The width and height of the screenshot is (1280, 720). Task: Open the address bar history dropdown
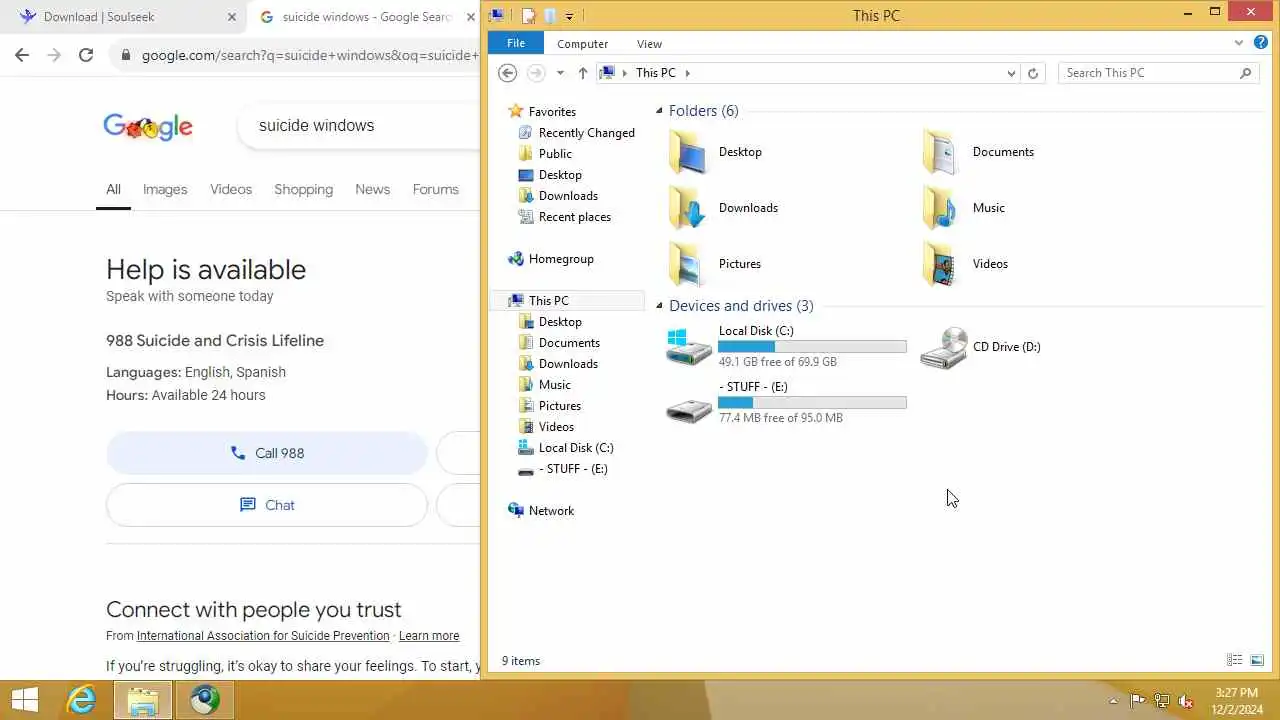(x=1011, y=73)
